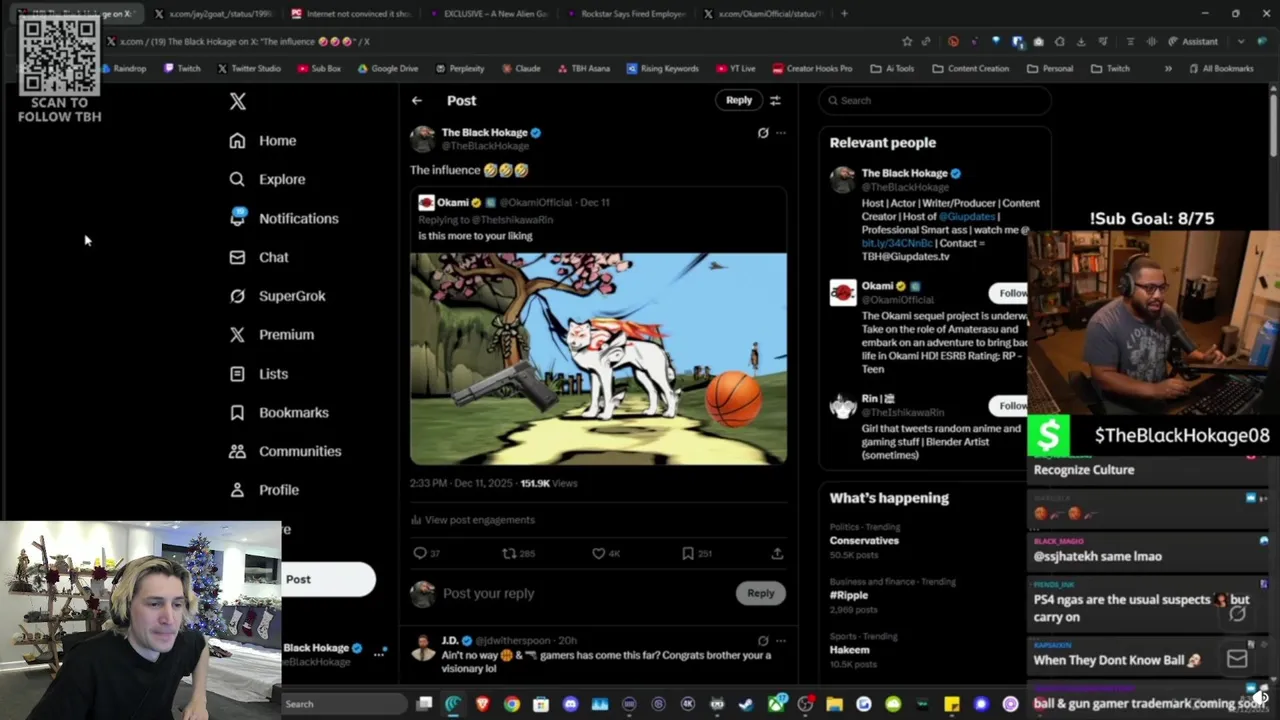Open the Assistant in browser toolbar
Image resolution: width=1280 pixels, height=720 pixels.
pyautogui.click(x=1193, y=42)
